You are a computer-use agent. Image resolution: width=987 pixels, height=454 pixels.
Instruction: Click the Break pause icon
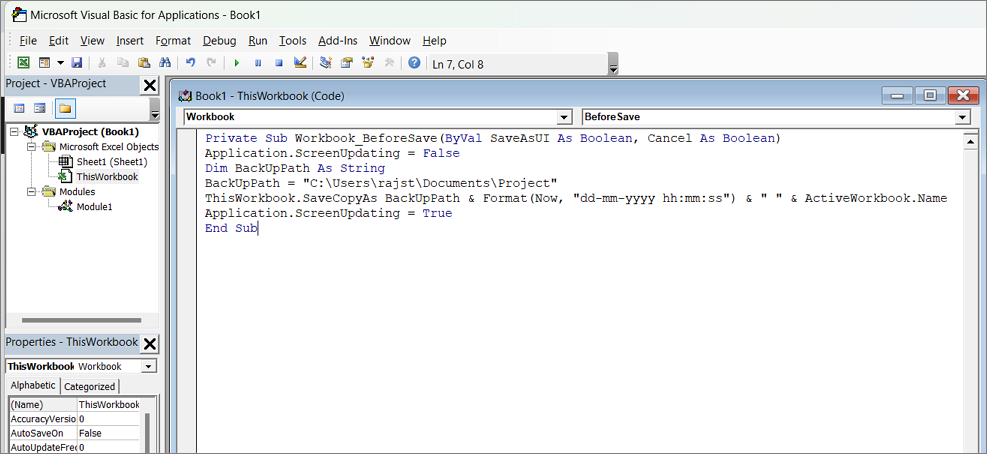(x=258, y=63)
